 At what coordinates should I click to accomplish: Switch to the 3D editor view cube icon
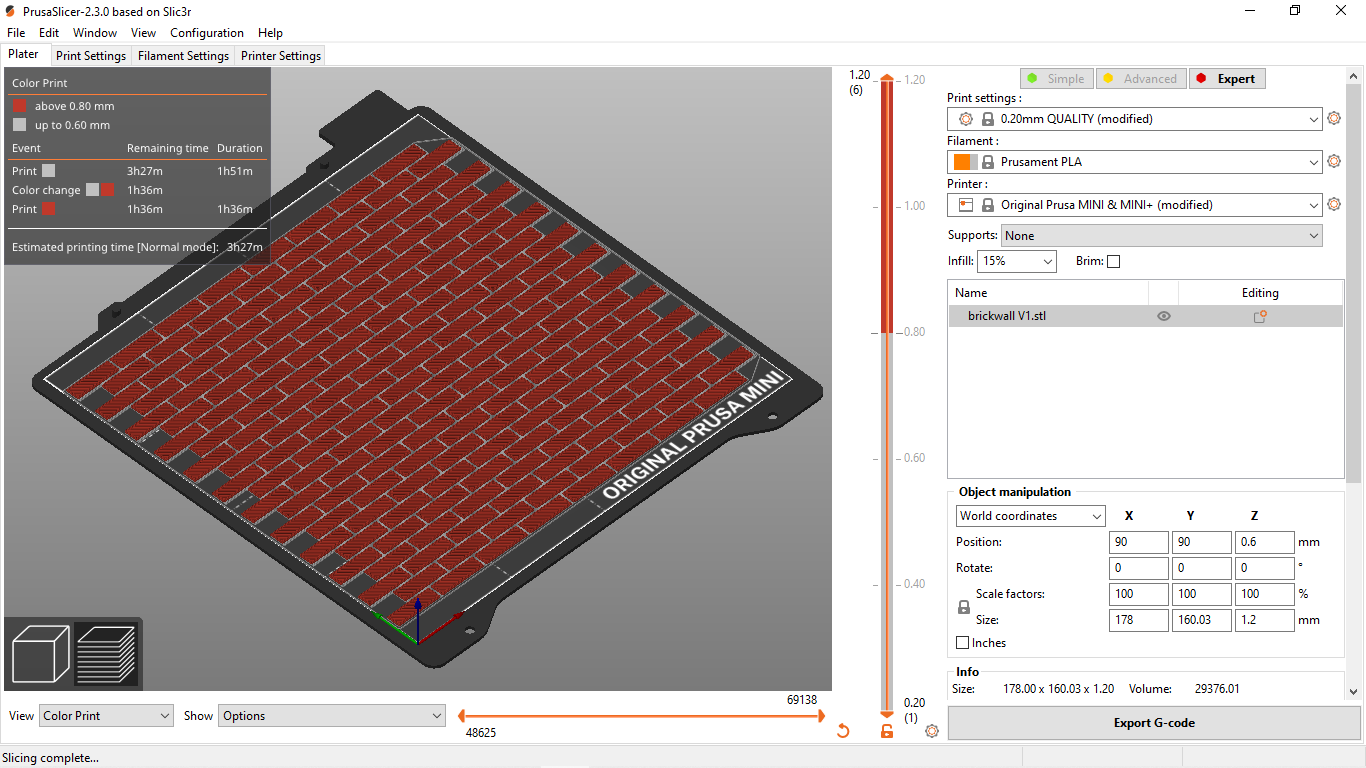pyautogui.click(x=40, y=654)
